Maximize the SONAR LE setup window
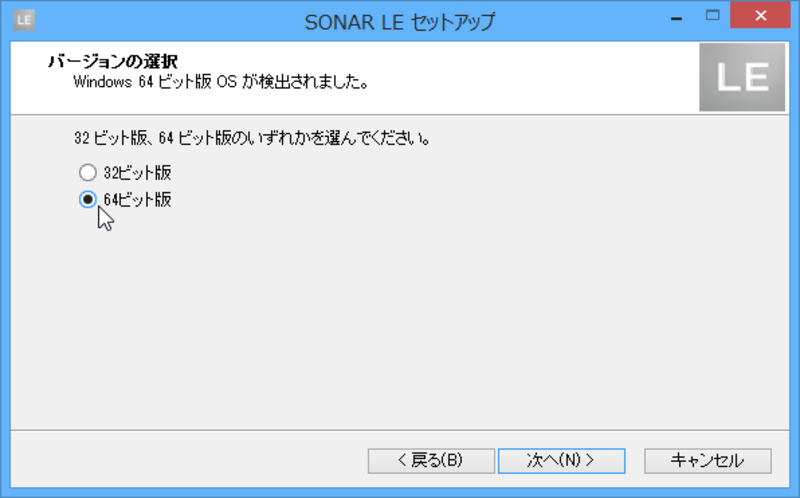The image size is (800, 498). (713, 16)
